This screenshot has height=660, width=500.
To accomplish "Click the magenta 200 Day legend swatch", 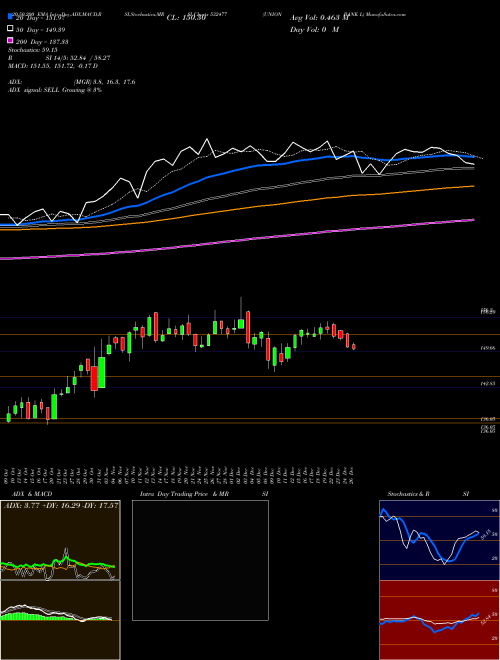I will pyautogui.click(x=10, y=41).
